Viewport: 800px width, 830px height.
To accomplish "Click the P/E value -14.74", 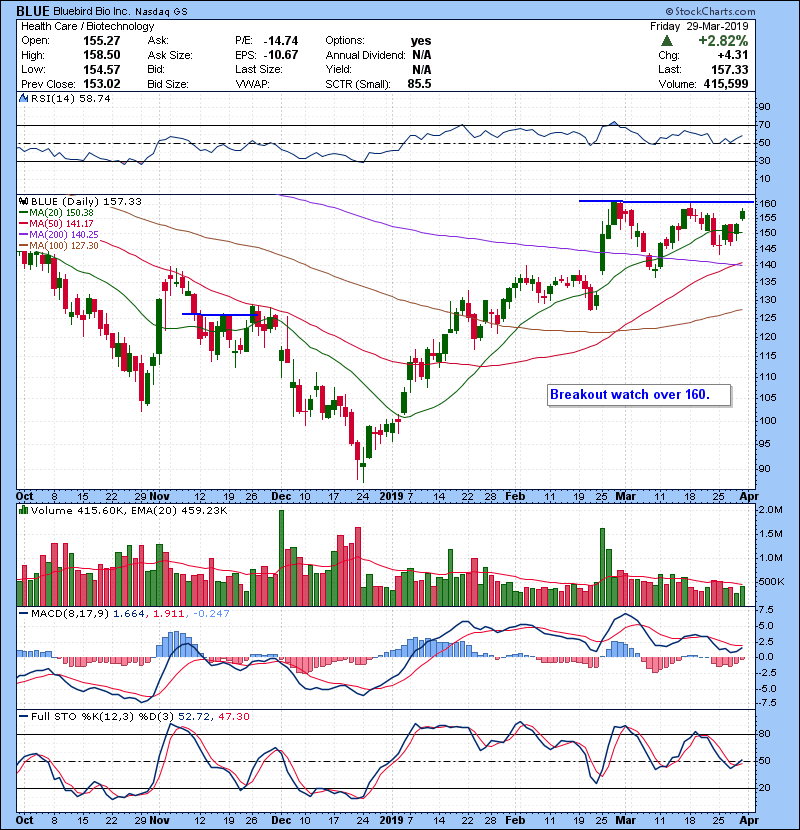I will [x=281, y=41].
